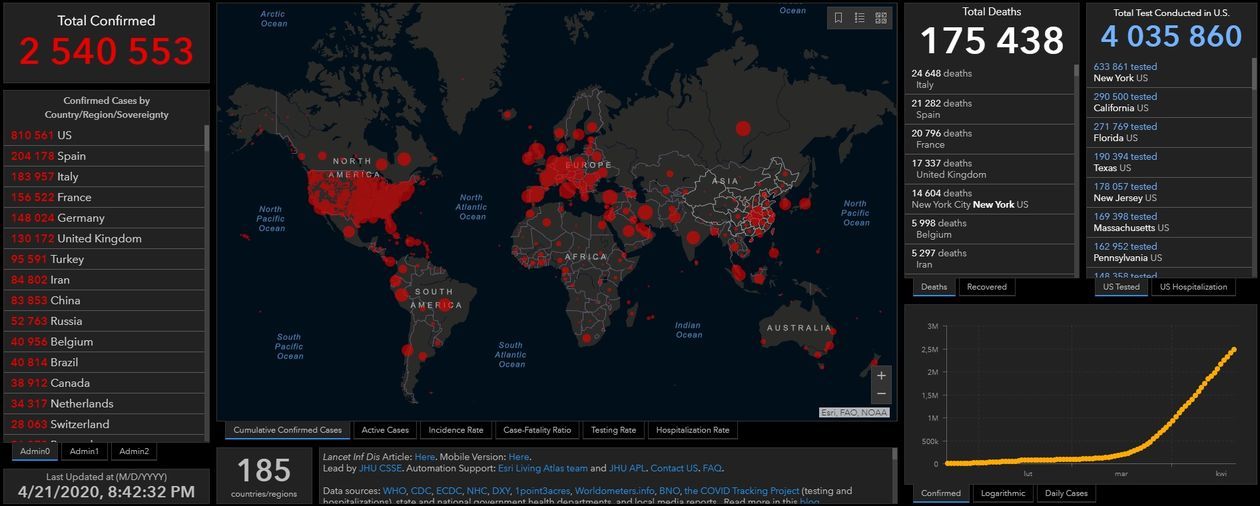Open the US Hospitalization tab

click(x=1193, y=287)
